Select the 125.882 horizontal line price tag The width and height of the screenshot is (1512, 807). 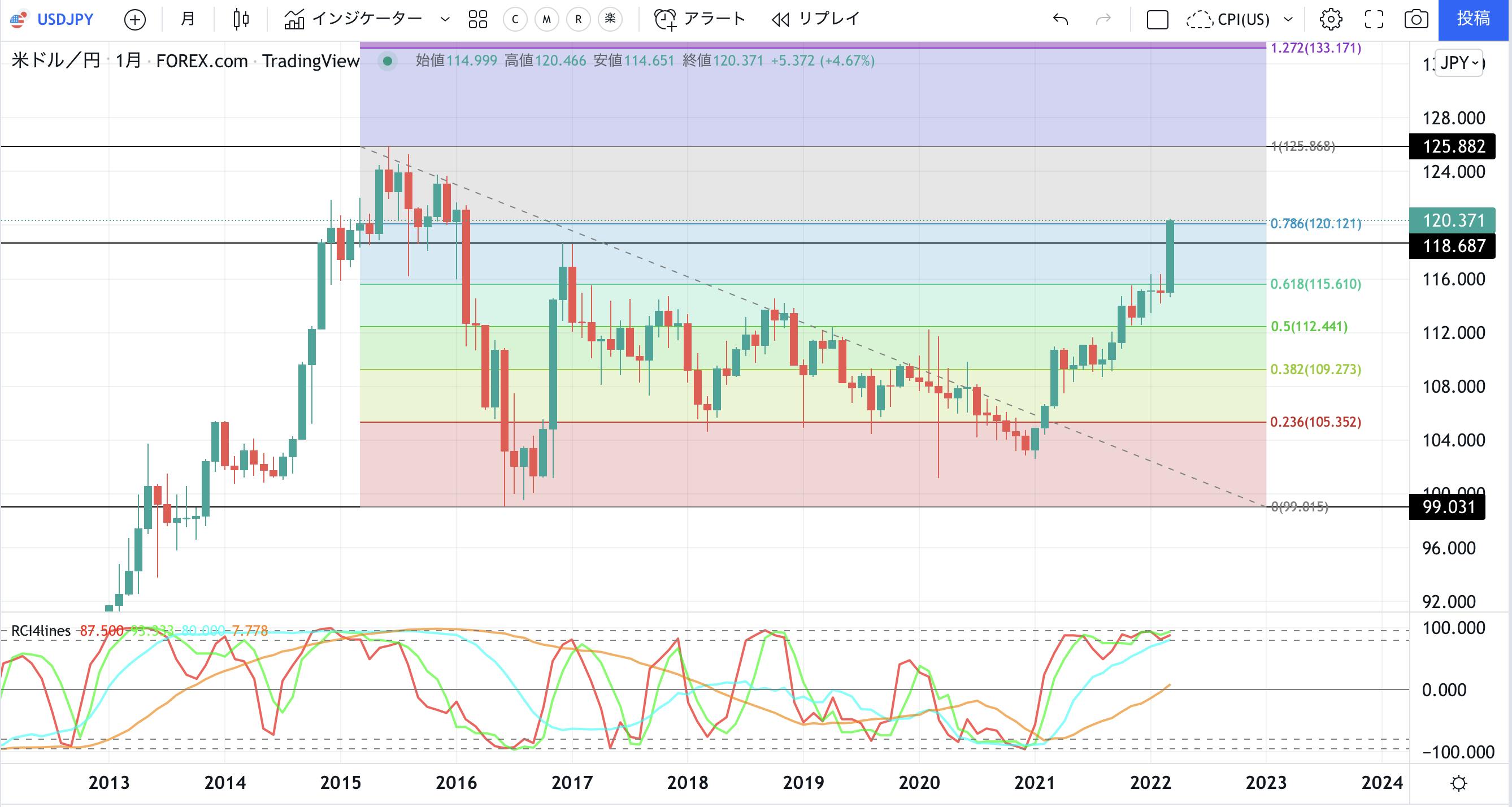click(1452, 146)
